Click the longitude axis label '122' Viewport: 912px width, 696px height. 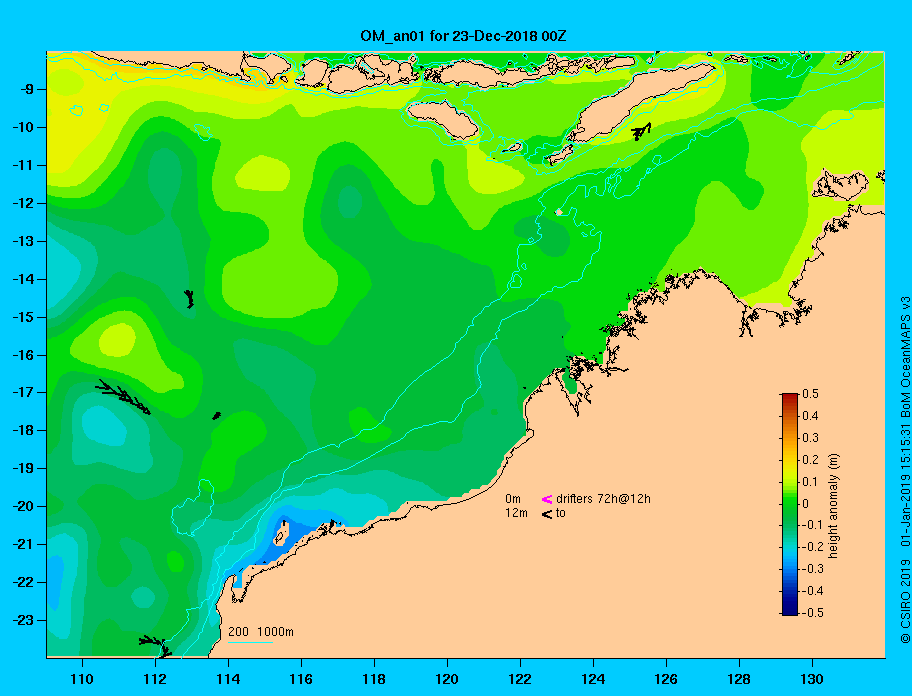click(x=520, y=679)
